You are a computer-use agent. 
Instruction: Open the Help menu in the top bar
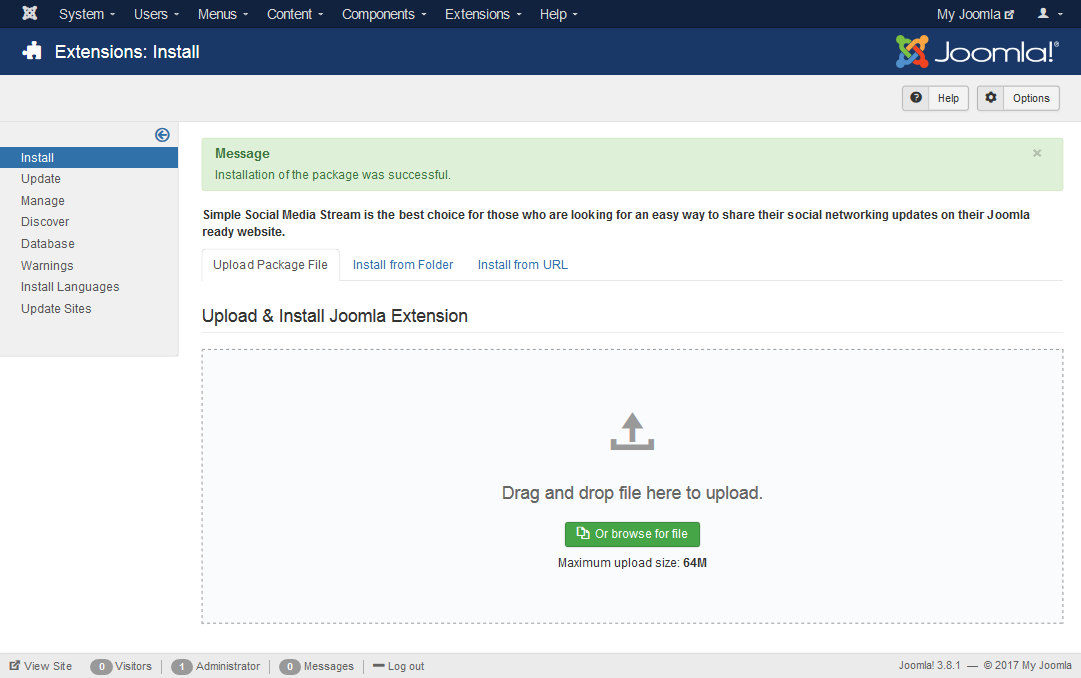click(x=558, y=14)
